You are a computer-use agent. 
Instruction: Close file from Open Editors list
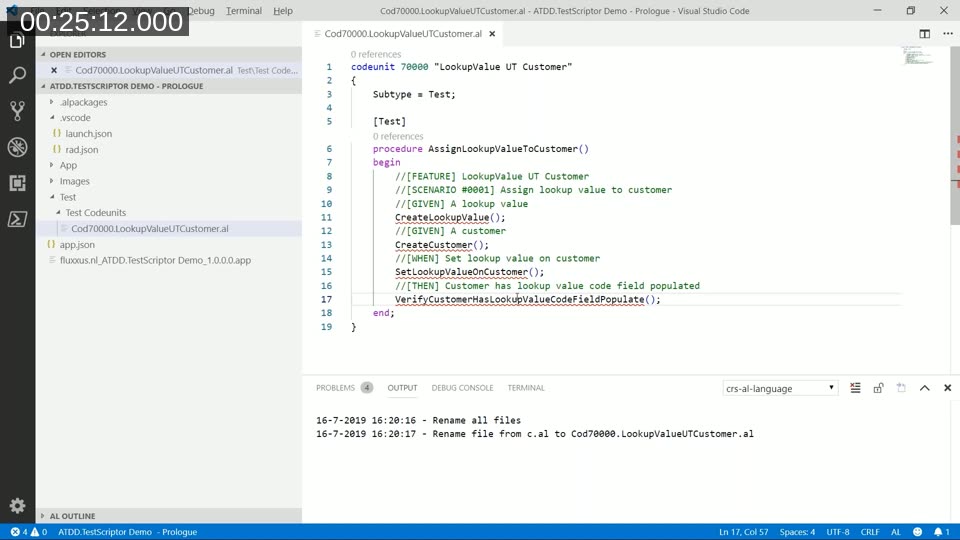[x=54, y=70]
